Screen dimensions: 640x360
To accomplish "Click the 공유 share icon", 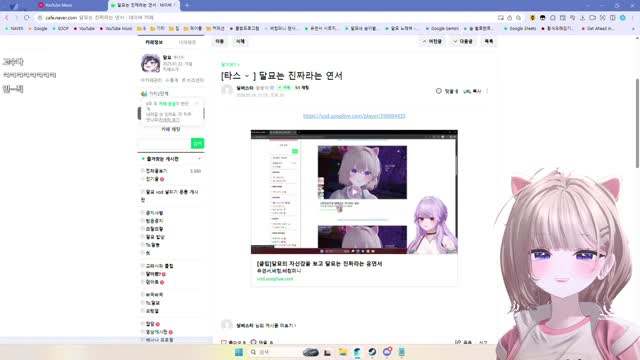I will pos(458,342).
